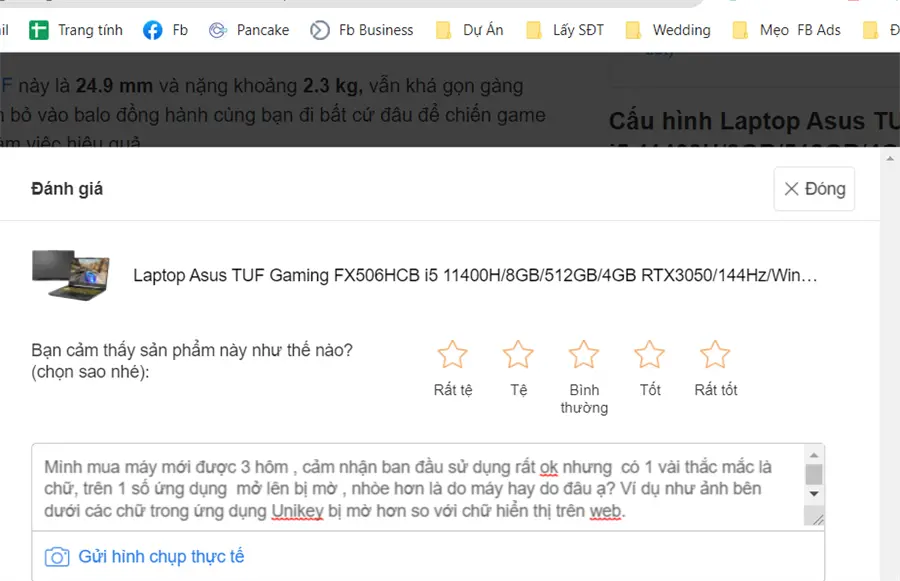The image size is (900, 581).
Task: Open the Fb Business bookmark
Action: click(x=361, y=30)
